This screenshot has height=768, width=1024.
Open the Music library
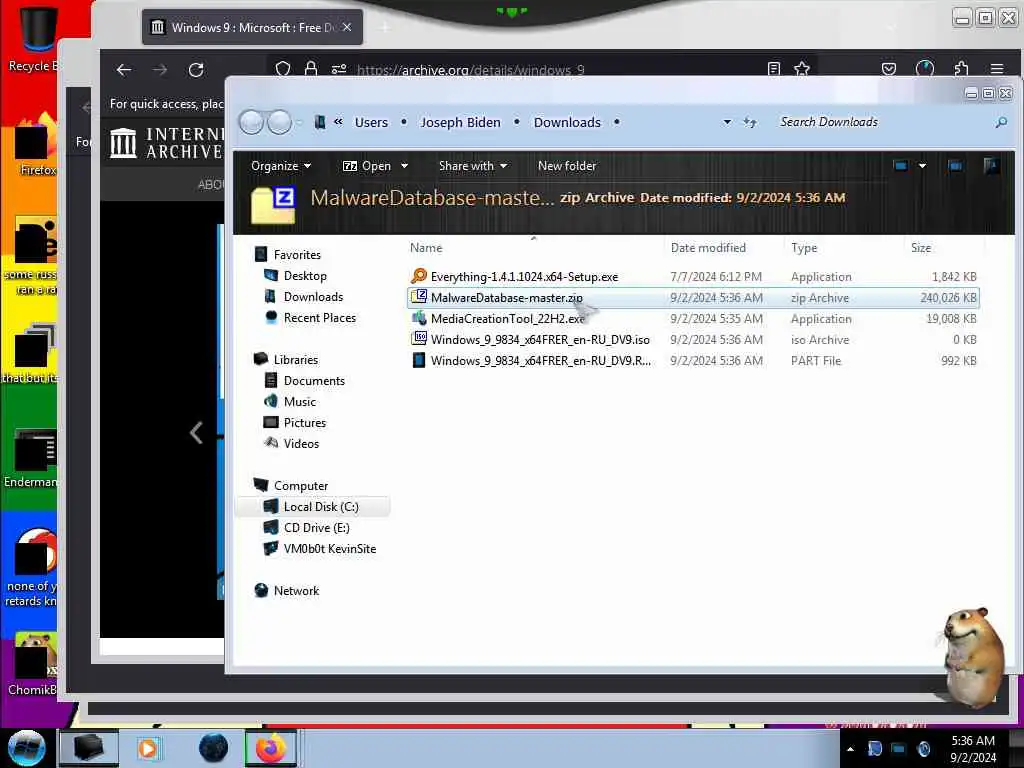(300, 402)
